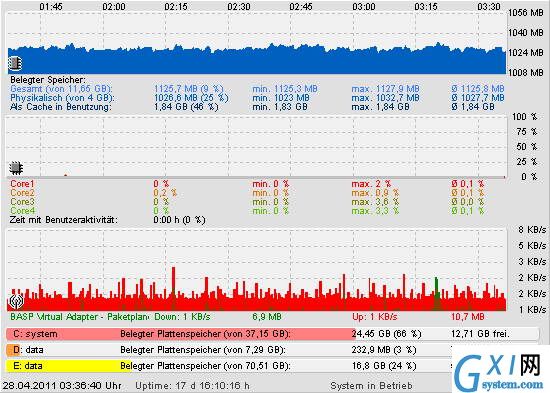Viewport: 550px width, 393px height.
Task: Select the D: data disk usage bar
Action: tap(272, 350)
